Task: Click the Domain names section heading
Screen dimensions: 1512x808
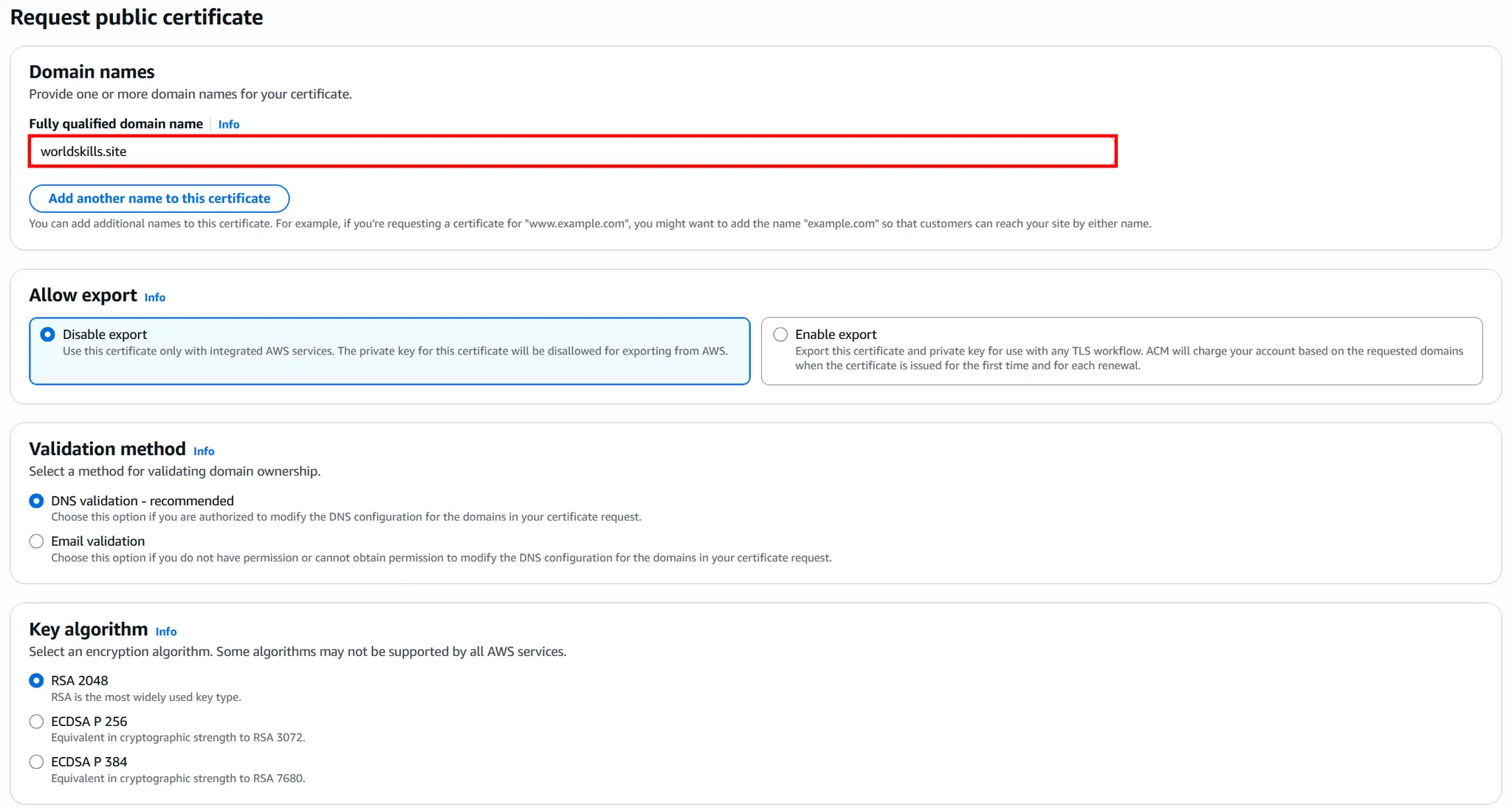Action: click(x=92, y=72)
